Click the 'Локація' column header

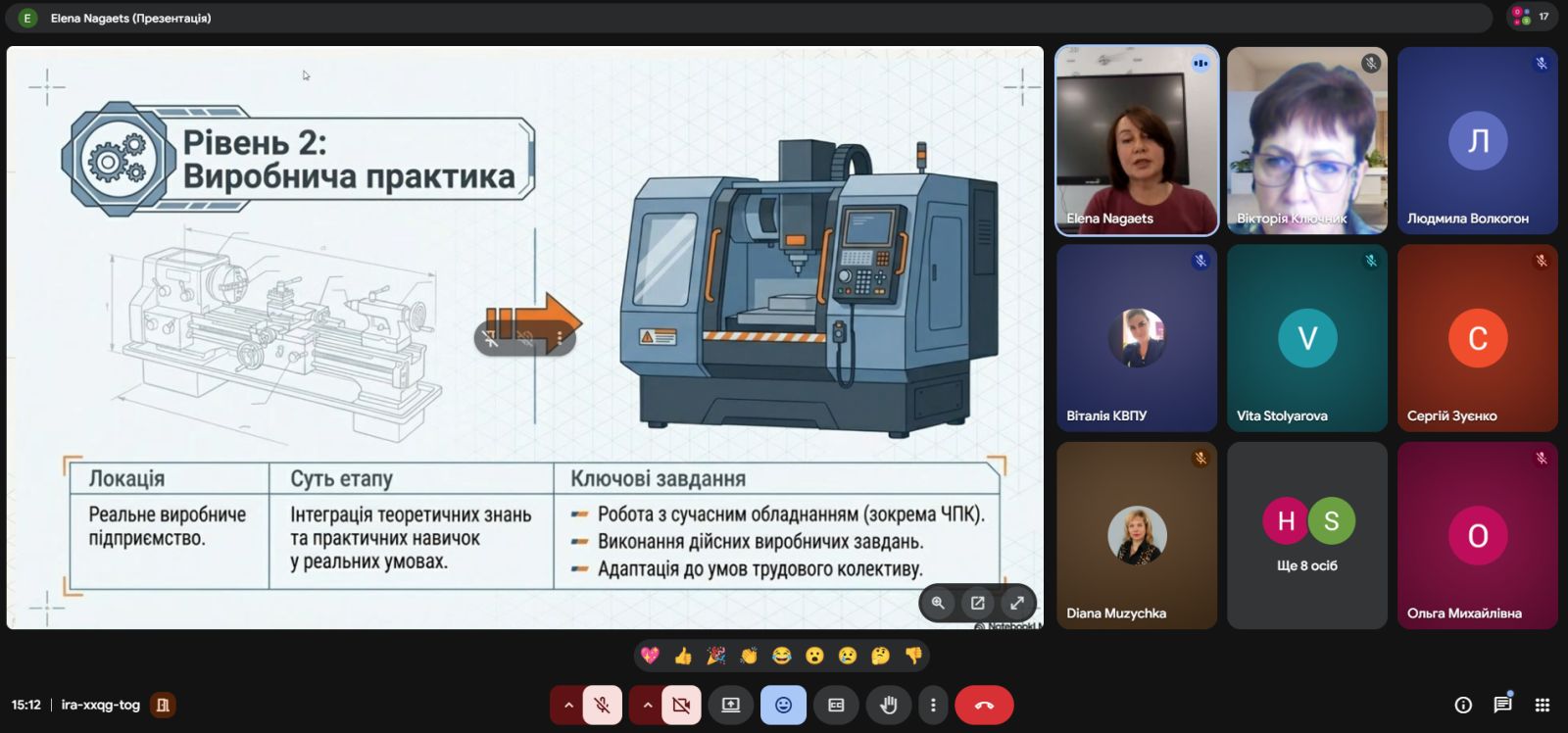pos(126,479)
